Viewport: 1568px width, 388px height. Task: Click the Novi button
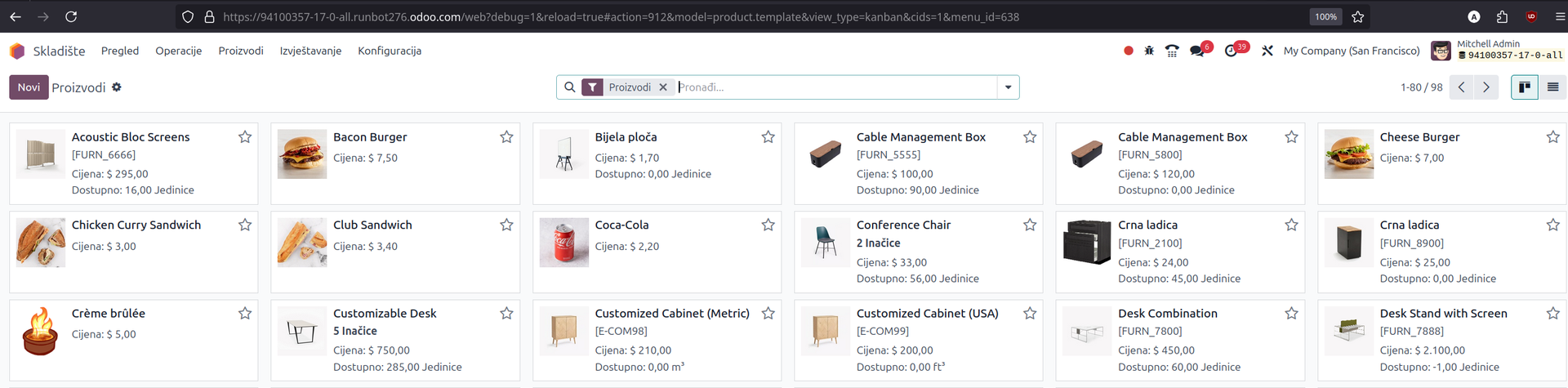pos(29,87)
